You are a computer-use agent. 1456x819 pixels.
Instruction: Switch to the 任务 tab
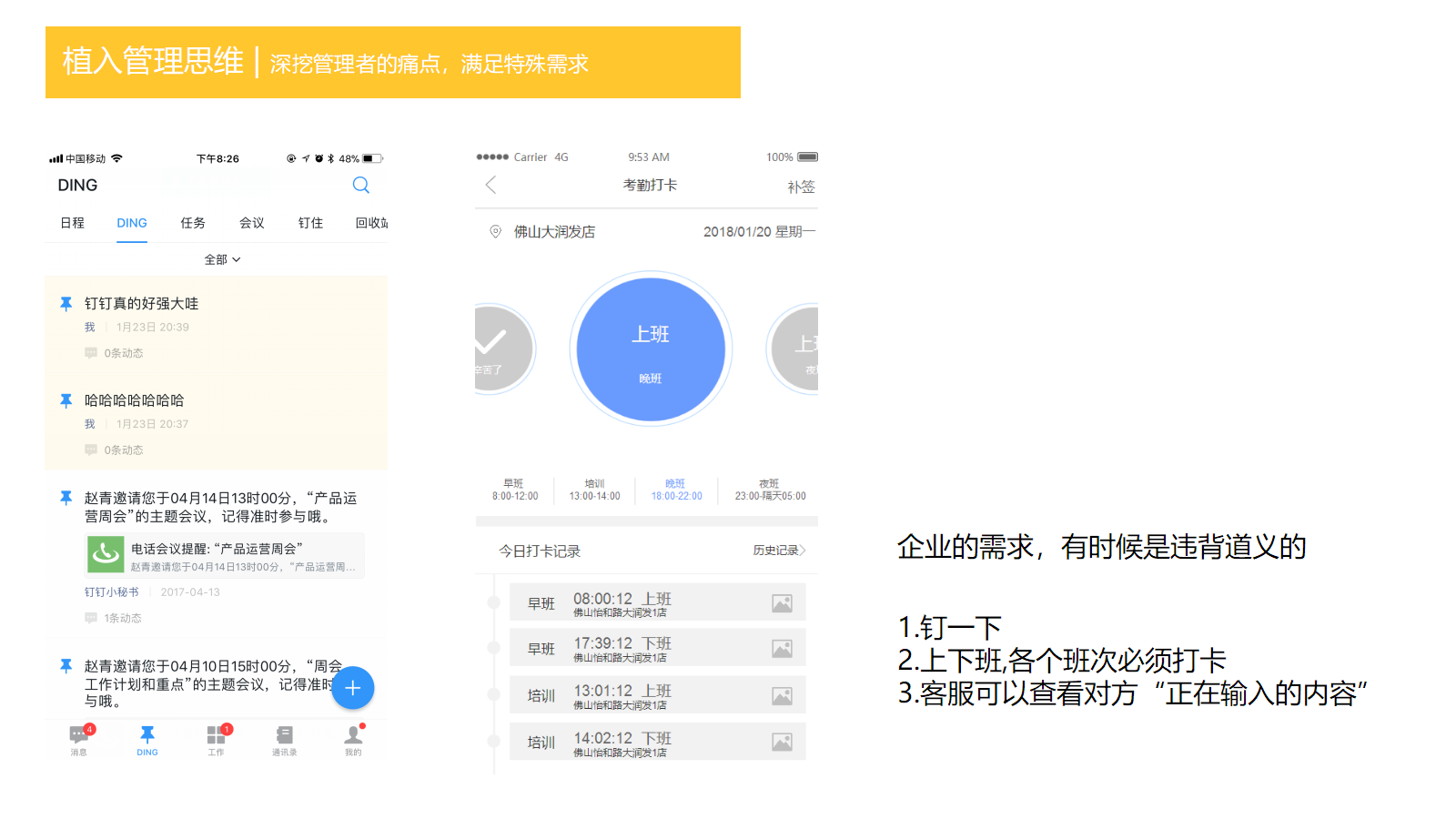coord(193,223)
